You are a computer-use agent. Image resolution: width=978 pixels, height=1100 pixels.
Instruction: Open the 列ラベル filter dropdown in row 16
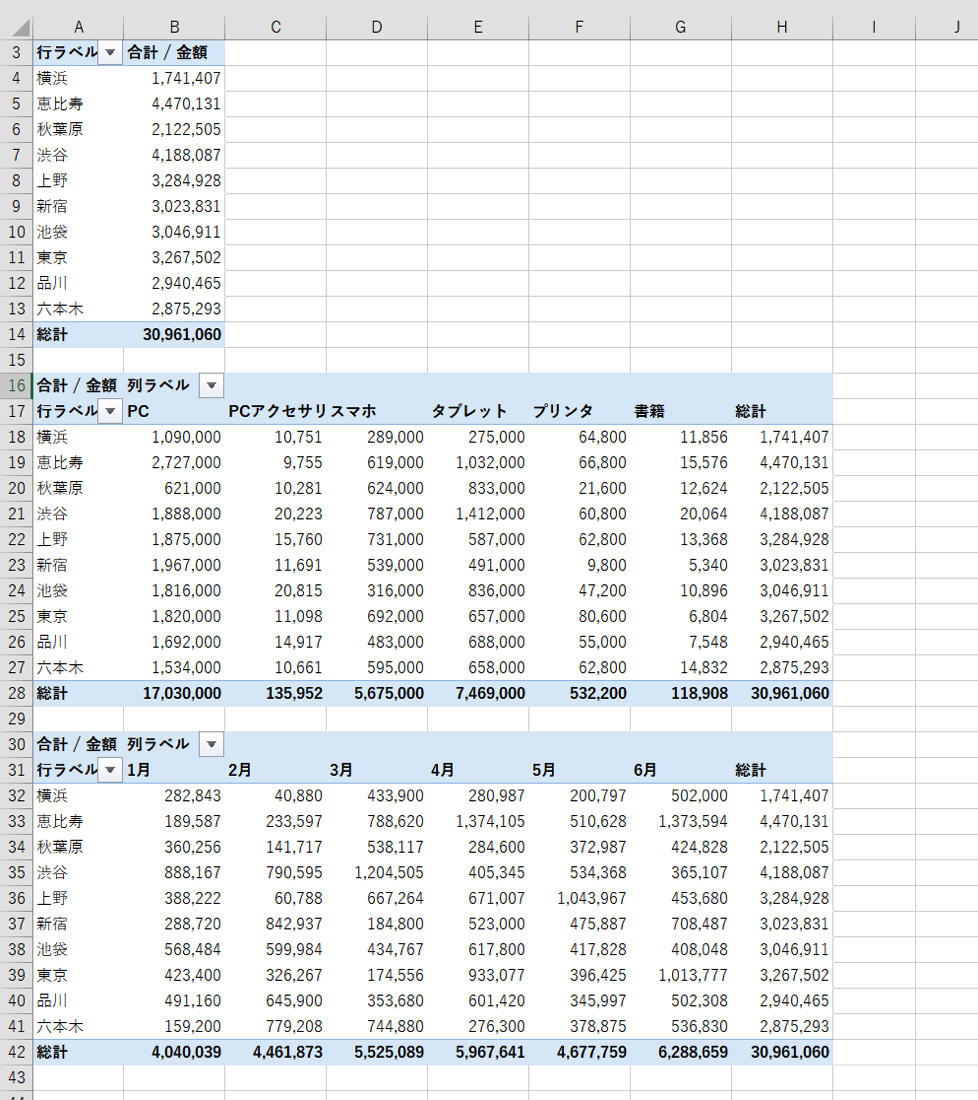[x=211, y=385]
